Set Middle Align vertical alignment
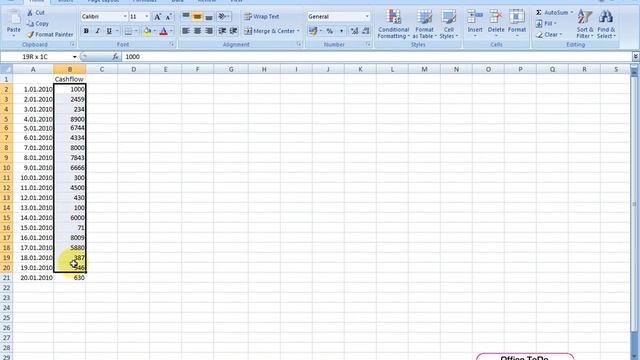 pyautogui.click(x=197, y=16)
